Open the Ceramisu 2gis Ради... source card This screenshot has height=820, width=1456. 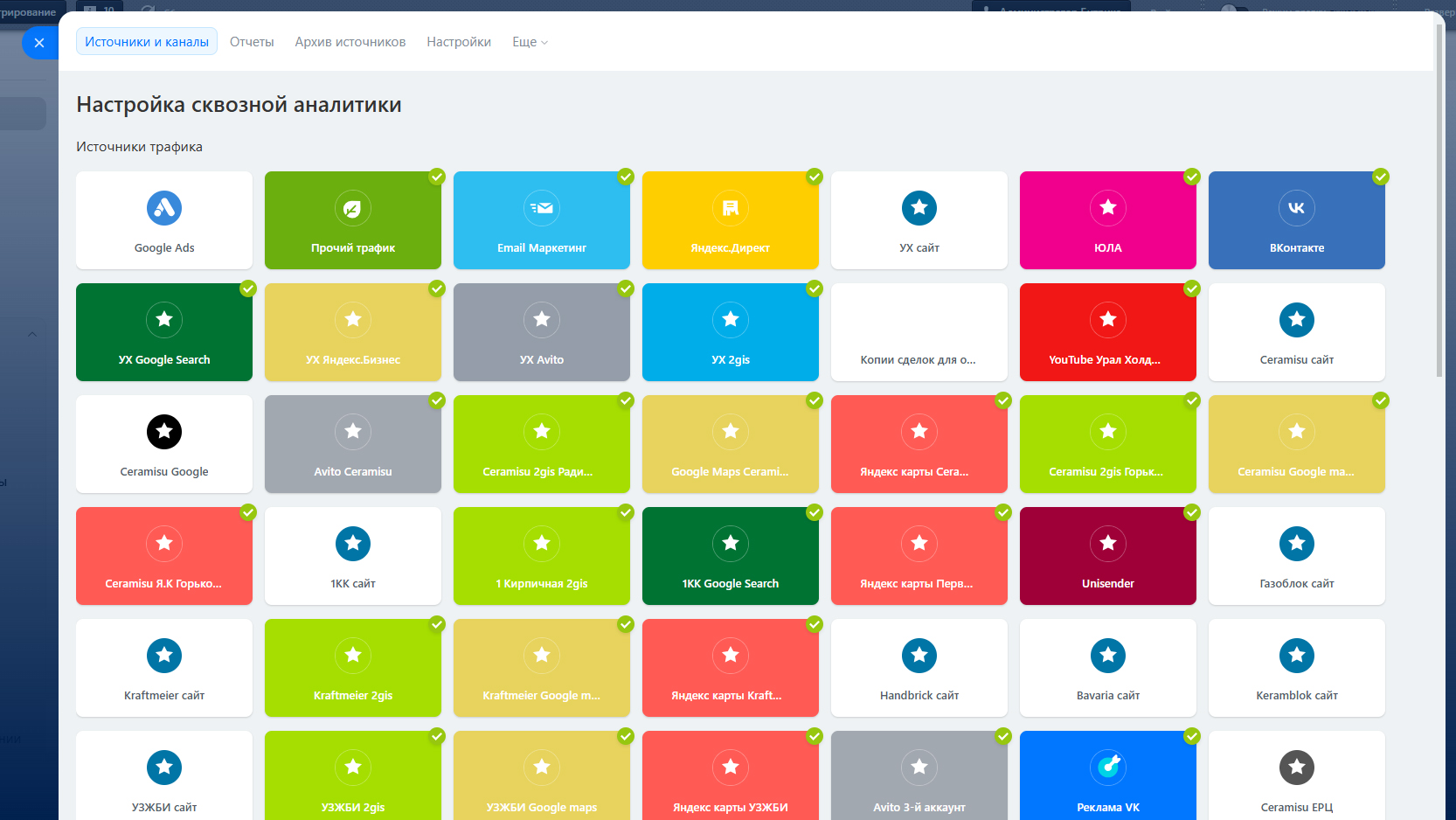(542, 444)
